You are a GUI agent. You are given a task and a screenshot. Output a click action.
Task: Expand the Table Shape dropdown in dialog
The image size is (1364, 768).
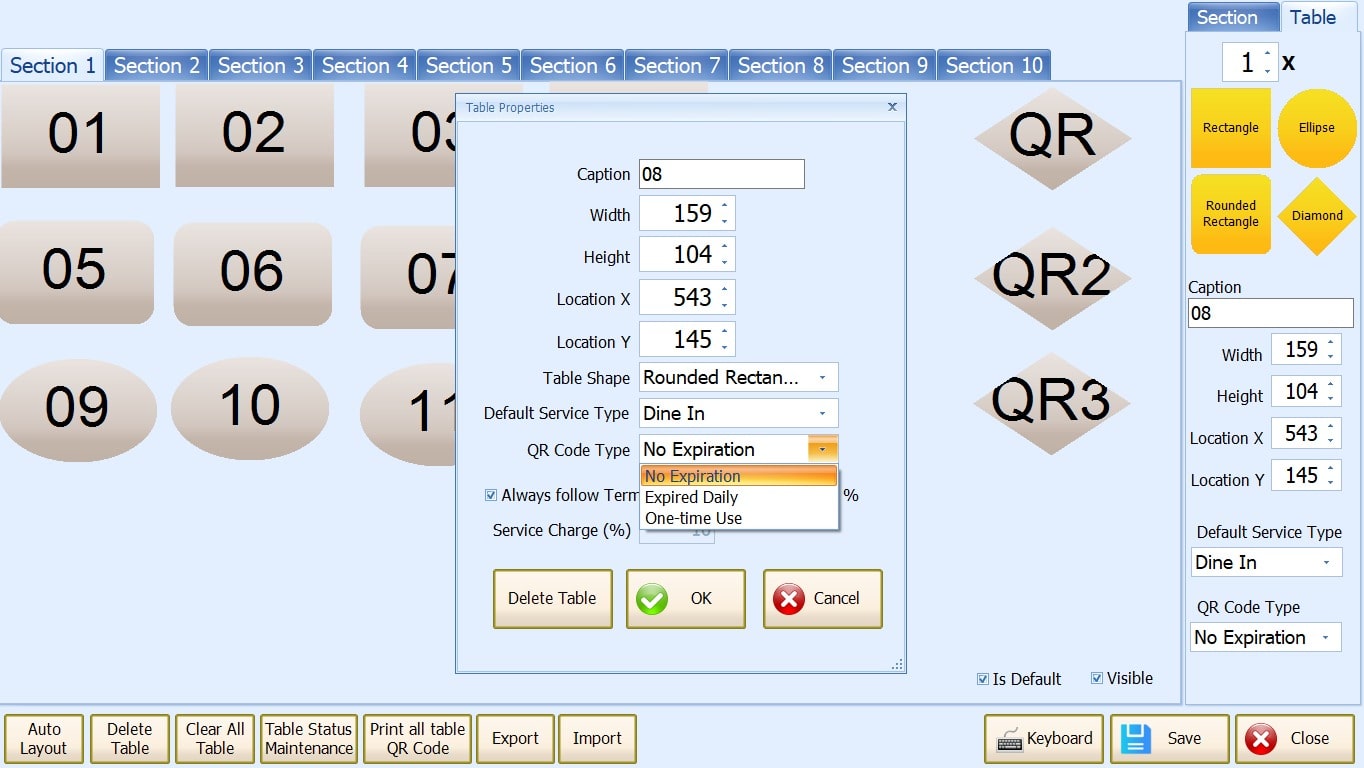[x=822, y=378]
